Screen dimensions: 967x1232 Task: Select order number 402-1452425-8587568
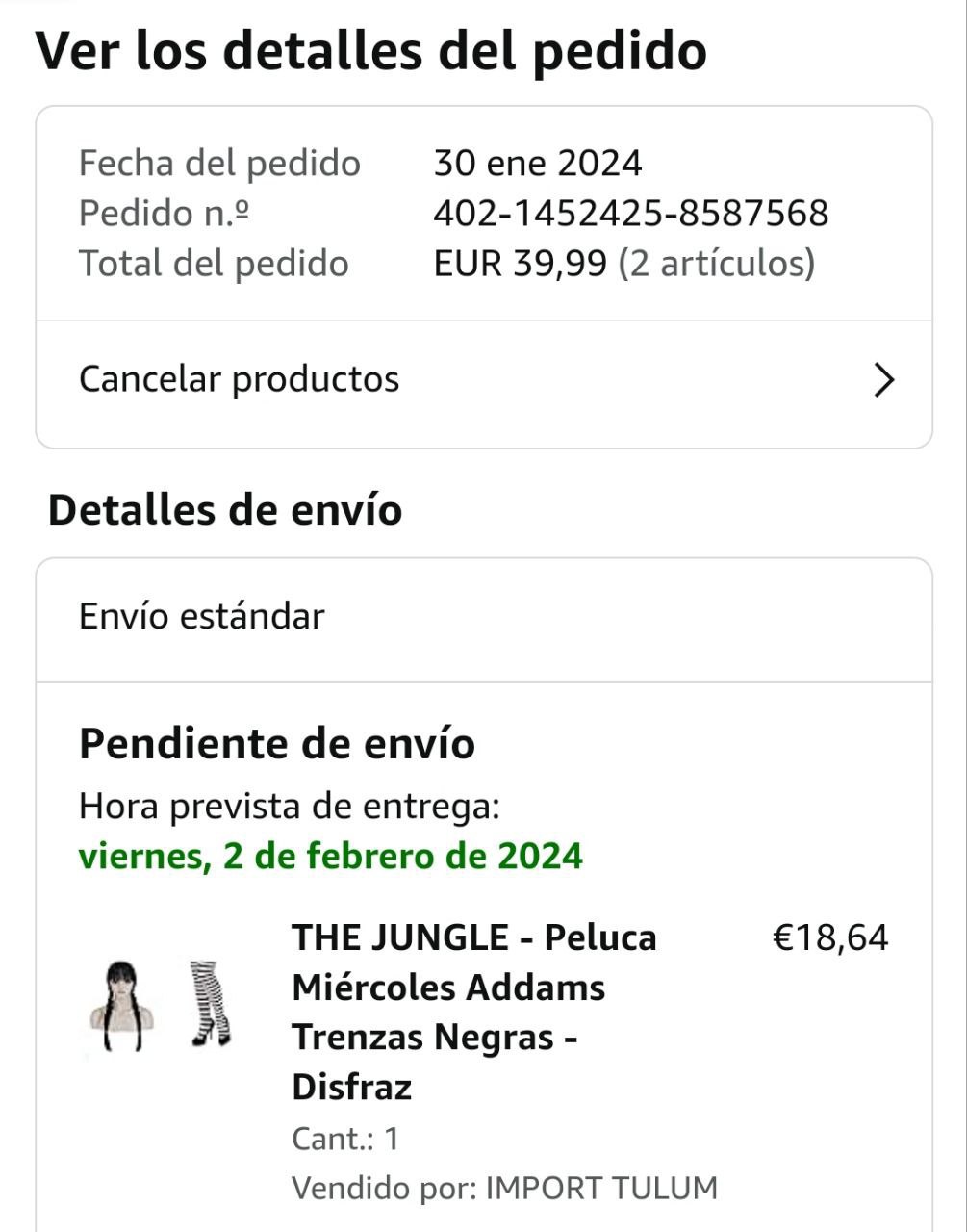[630, 214]
